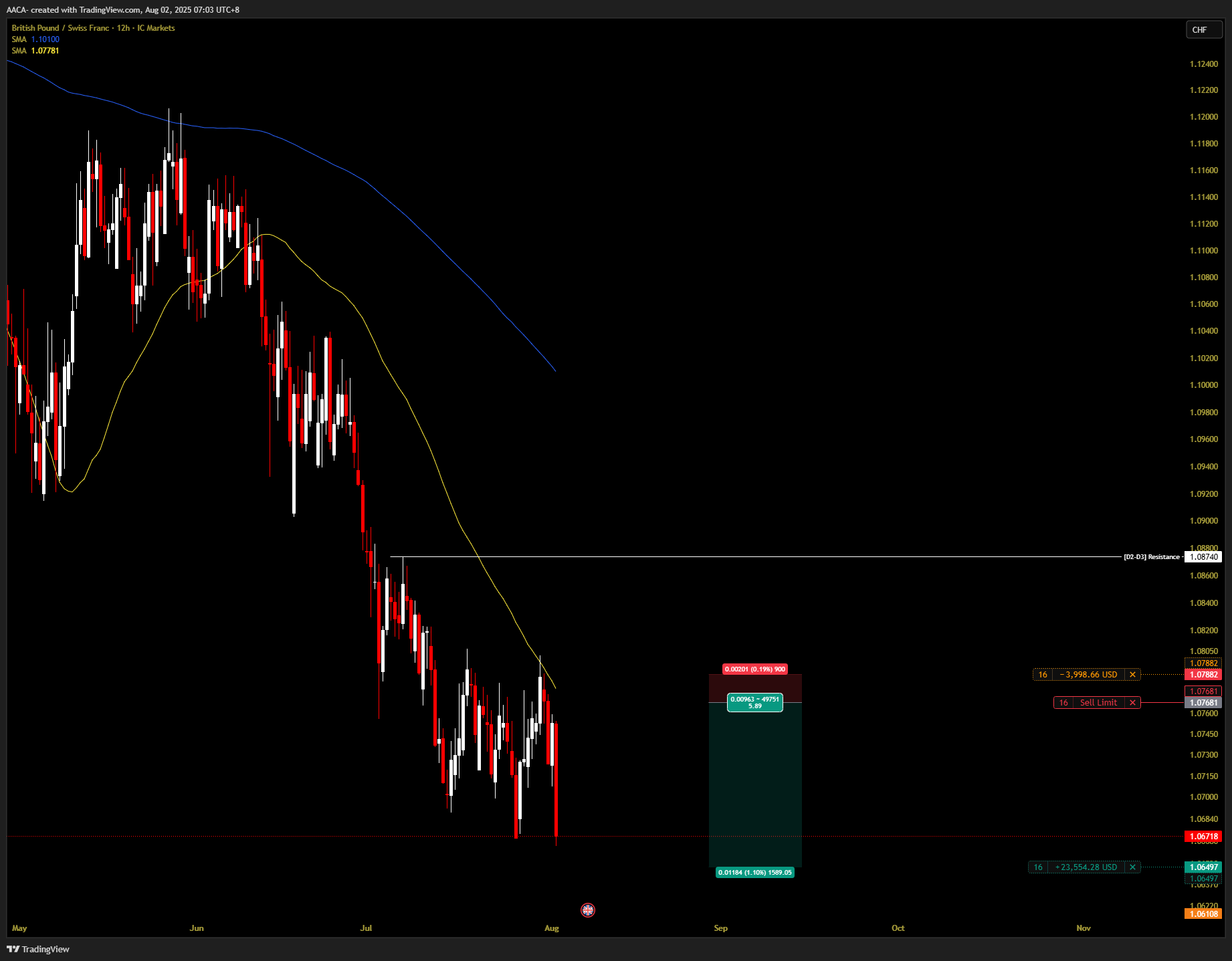Click the 1.09000 price scale label
The image size is (1232, 961).
[x=1204, y=521]
